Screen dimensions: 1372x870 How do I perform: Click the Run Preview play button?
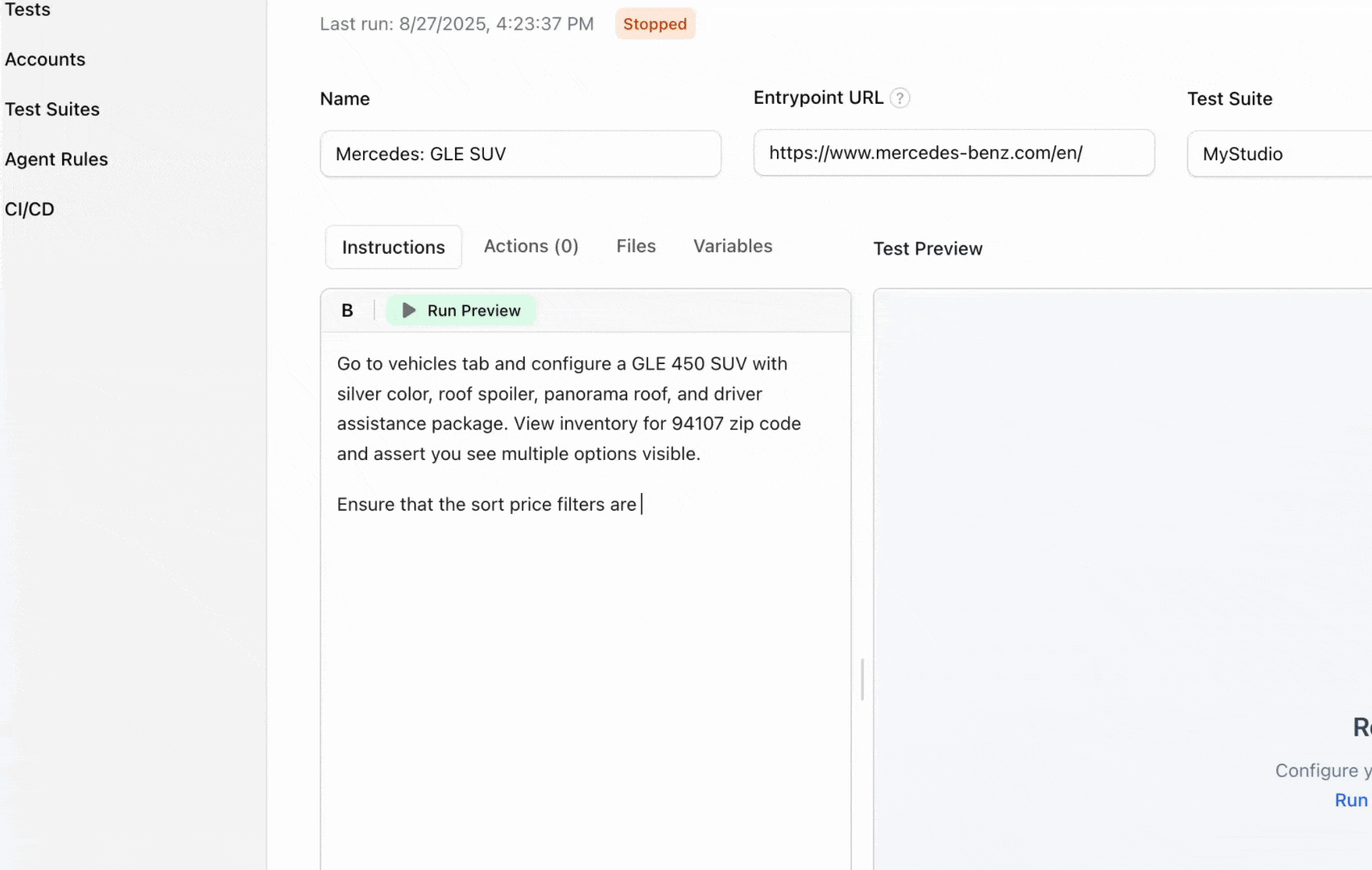[461, 311]
